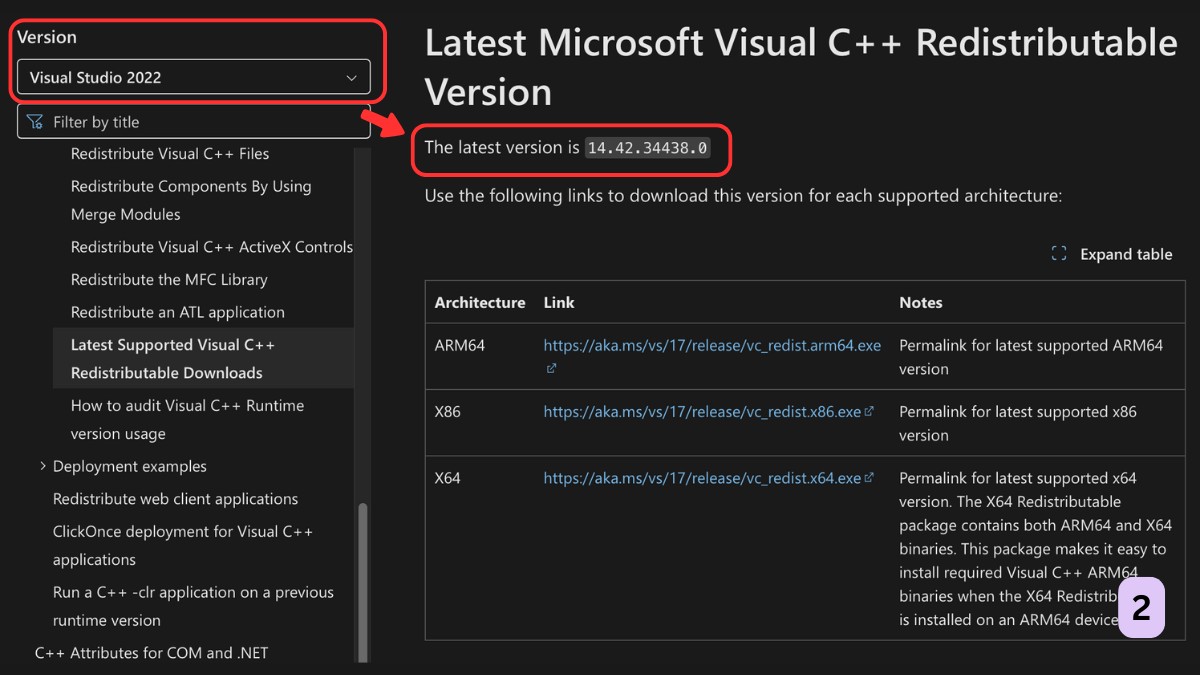Viewport: 1200px width, 675px height.
Task: Open the ARM64 redistributable download link
Action: point(711,345)
